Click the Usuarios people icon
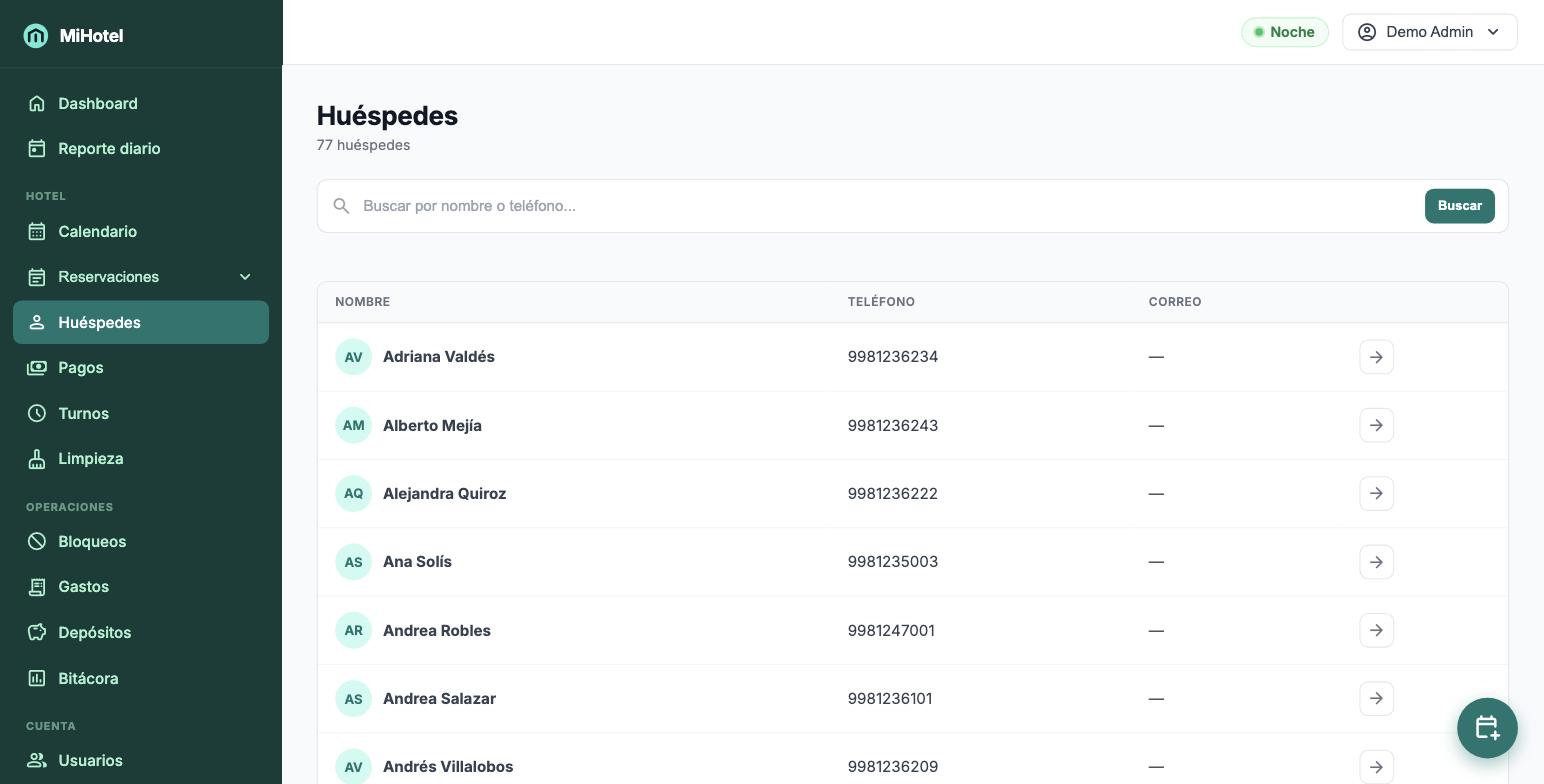 coord(37,760)
